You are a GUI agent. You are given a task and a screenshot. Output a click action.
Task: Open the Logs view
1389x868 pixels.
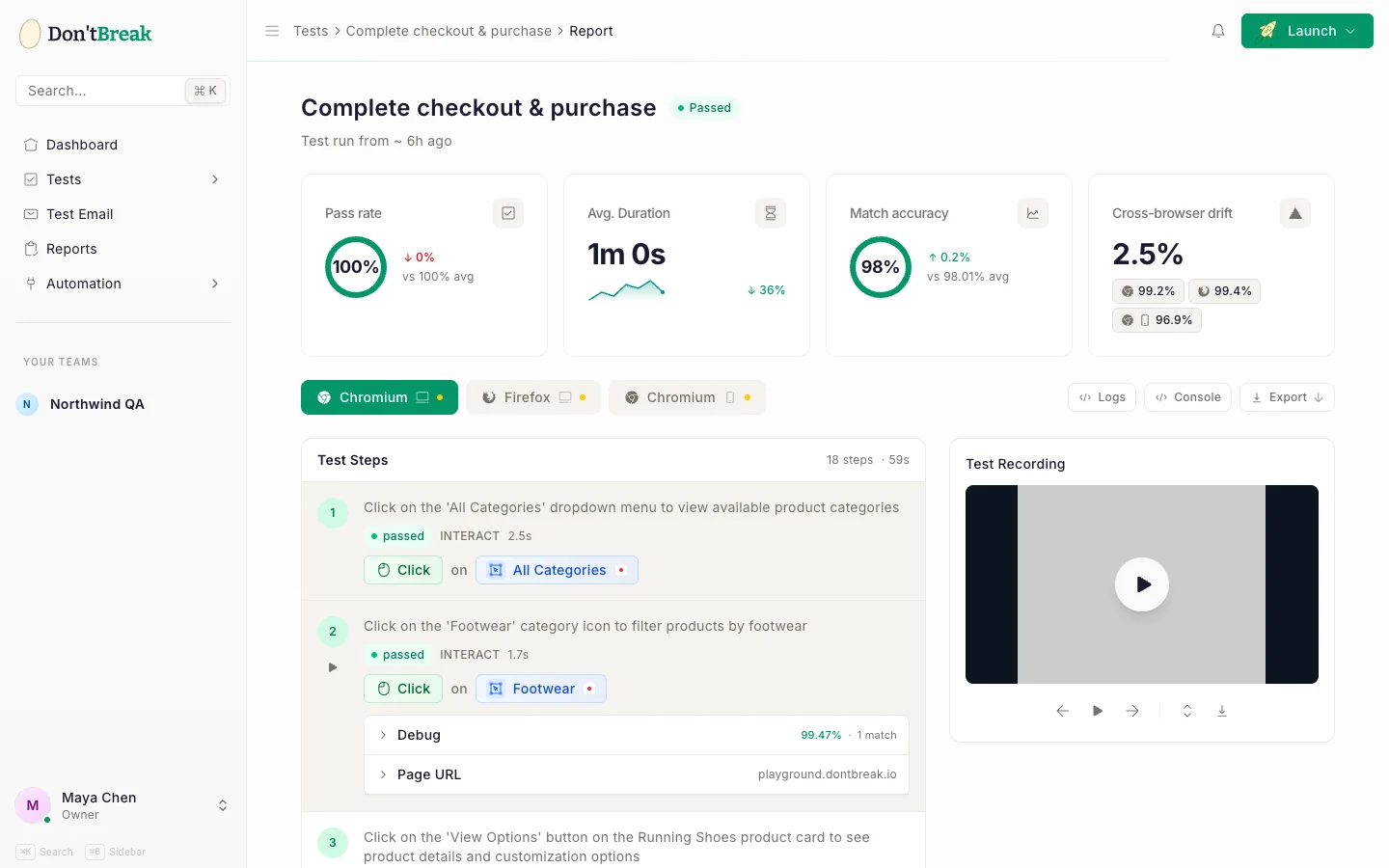1103,397
